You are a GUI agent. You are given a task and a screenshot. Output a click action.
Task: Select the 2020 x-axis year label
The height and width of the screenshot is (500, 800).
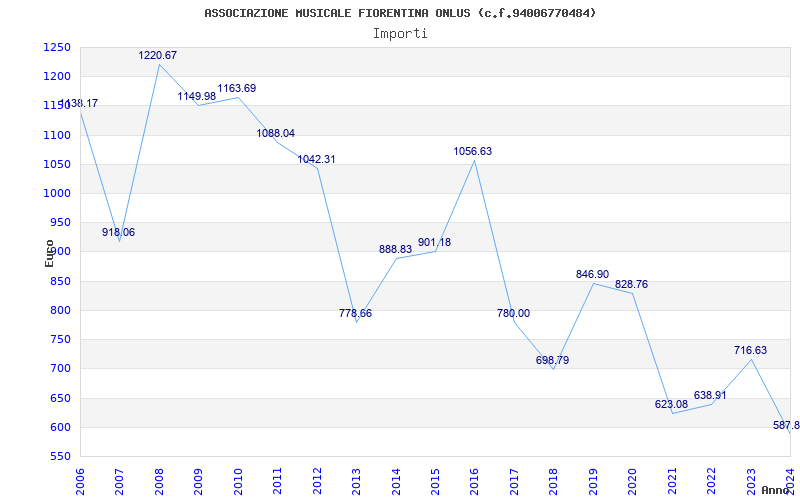pos(633,482)
